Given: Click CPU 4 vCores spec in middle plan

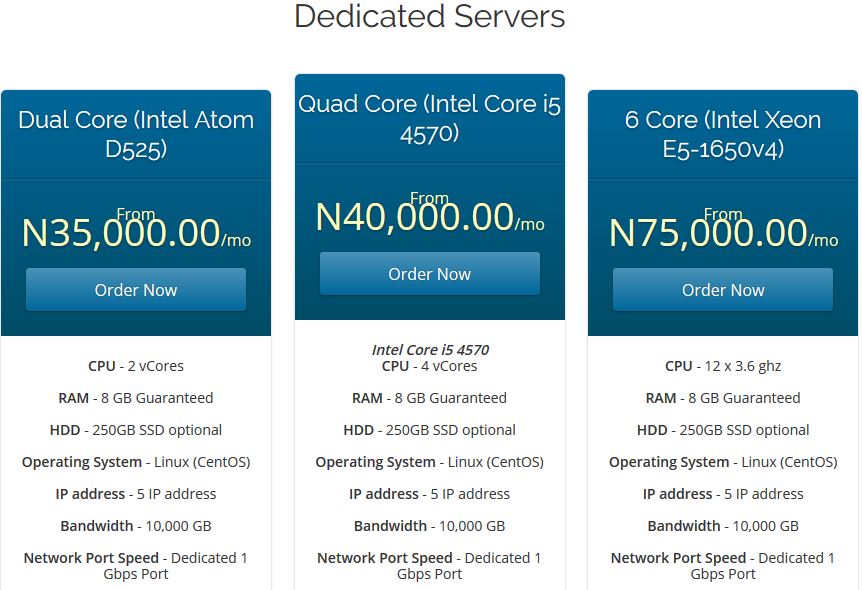Looking at the screenshot, I should click(x=429, y=366).
